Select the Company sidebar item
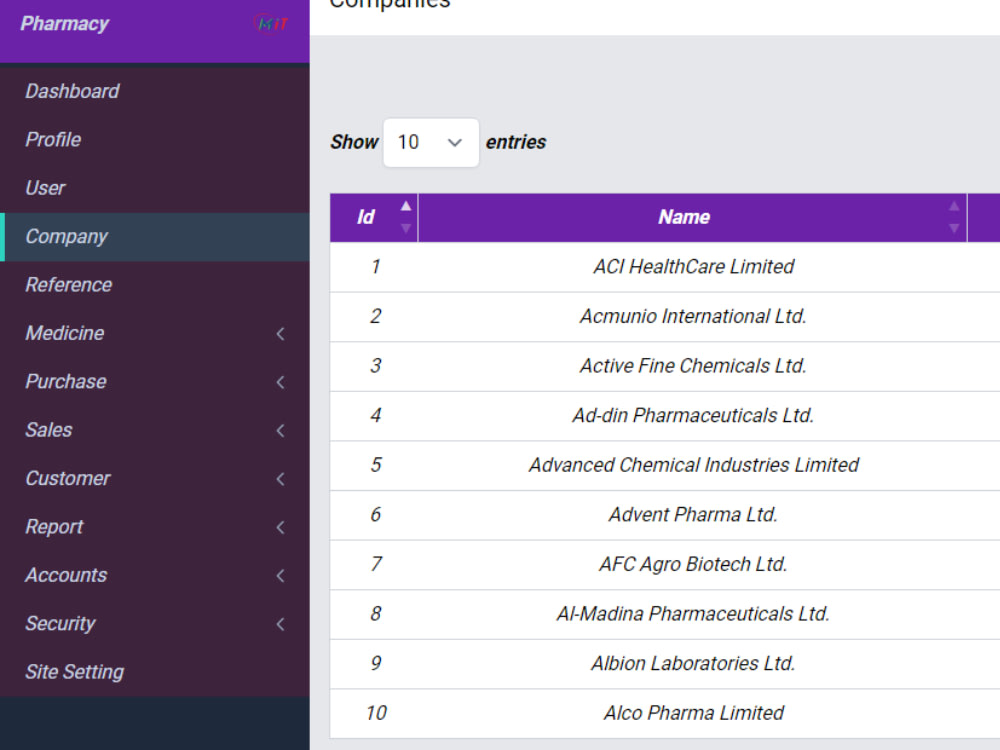 [155, 237]
